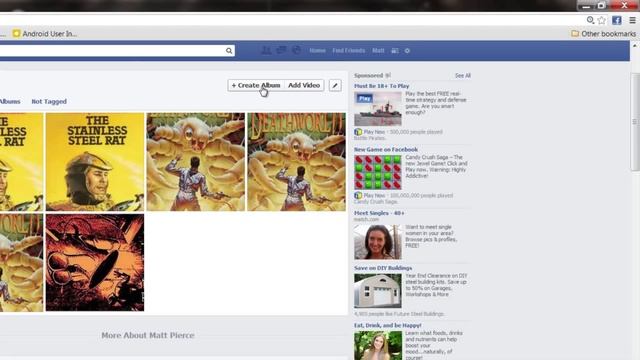Click the Facebook search magnifier icon

point(229,51)
